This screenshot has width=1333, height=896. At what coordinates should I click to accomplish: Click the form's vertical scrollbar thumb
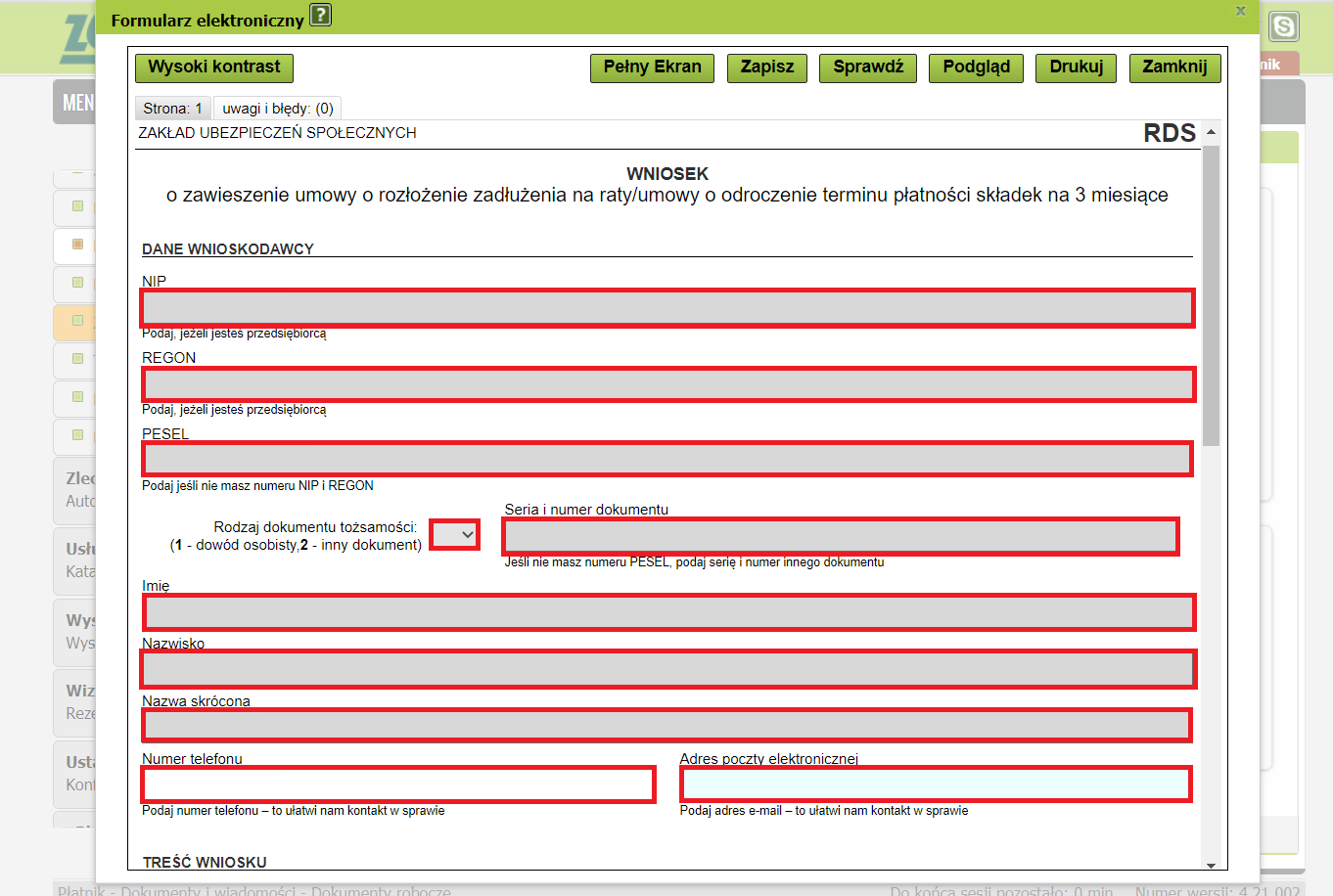pos(1211,295)
